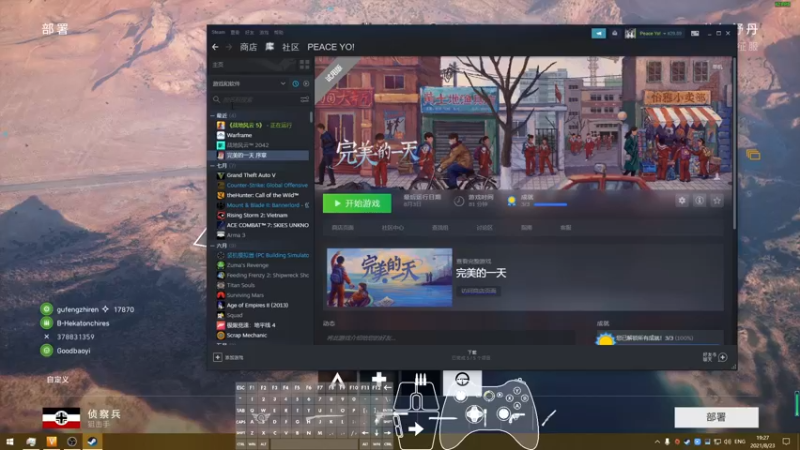Open the Windows Start menu
Viewport: 800px width, 450px height.
pos(10,441)
